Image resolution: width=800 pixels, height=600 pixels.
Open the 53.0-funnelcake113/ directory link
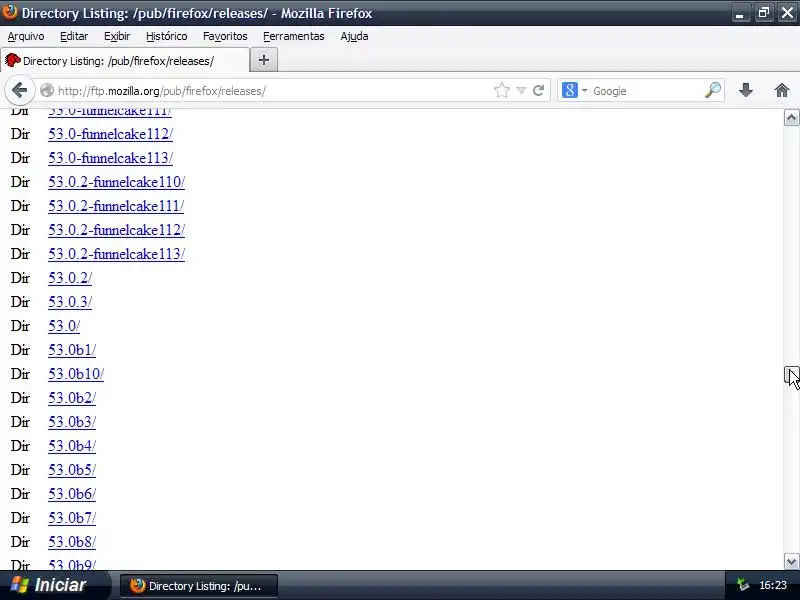point(110,158)
